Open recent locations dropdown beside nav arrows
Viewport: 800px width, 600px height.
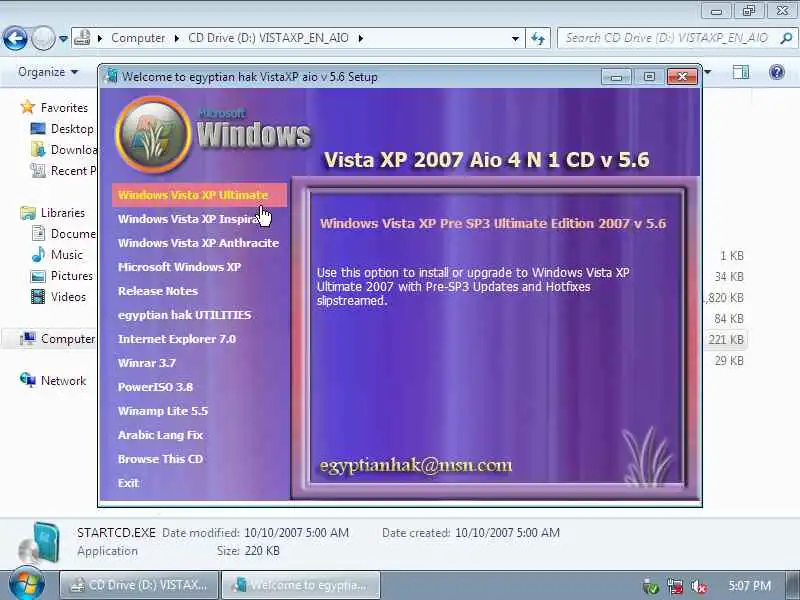pos(63,38)
